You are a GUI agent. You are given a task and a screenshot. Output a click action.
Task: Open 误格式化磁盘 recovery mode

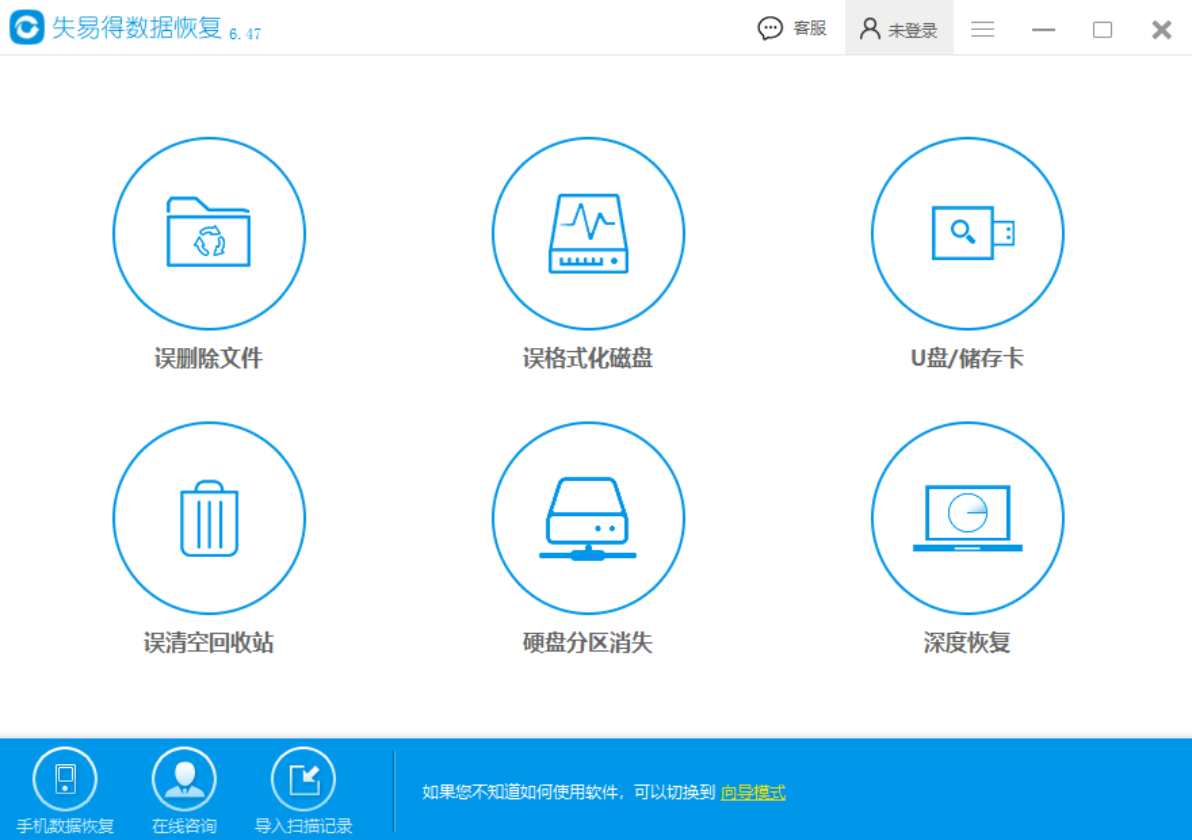(x=588, y=232)
